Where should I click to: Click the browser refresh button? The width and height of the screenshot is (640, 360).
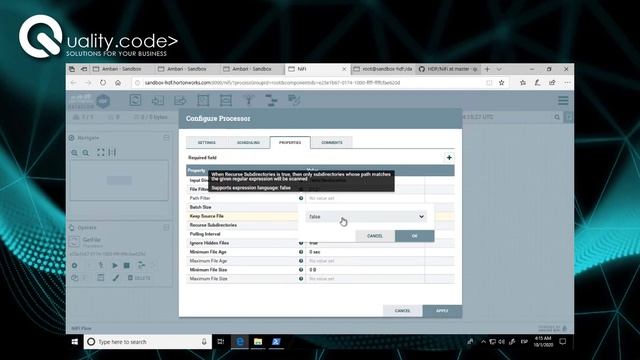pyautogui.click(x=103, y=83)
